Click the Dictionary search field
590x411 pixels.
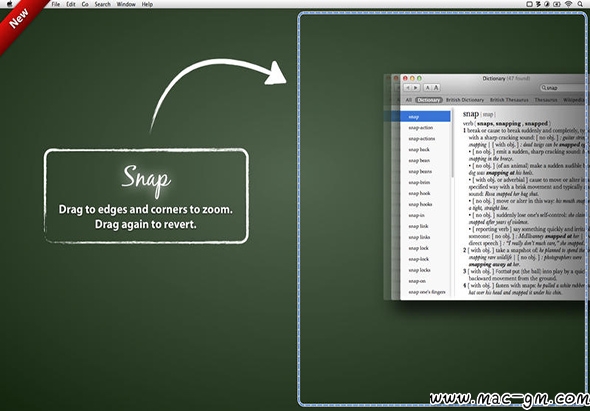563,88
